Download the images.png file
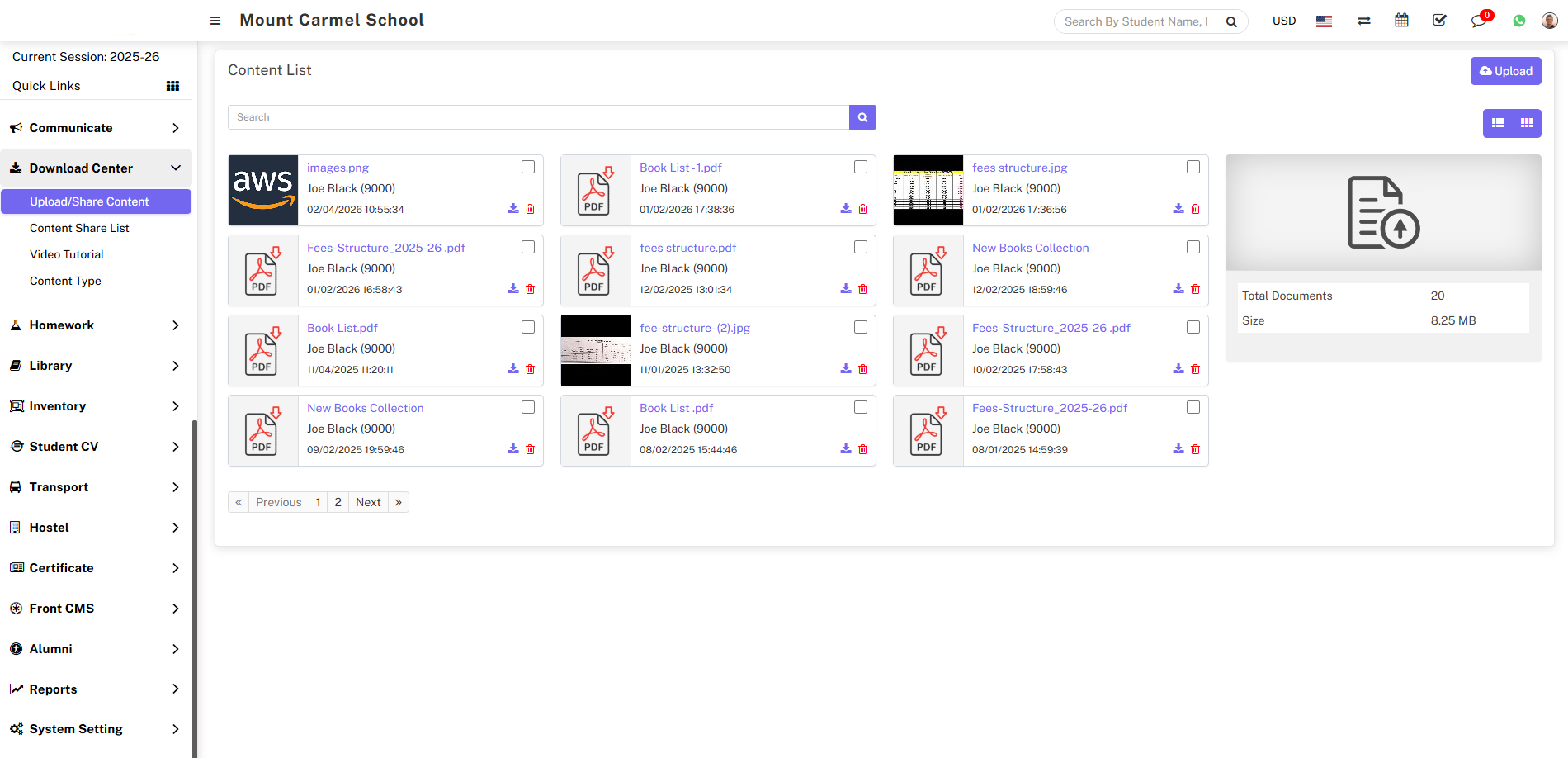Screen dimensions: 1568x758 pyautogui.click(x=513, y=209)
